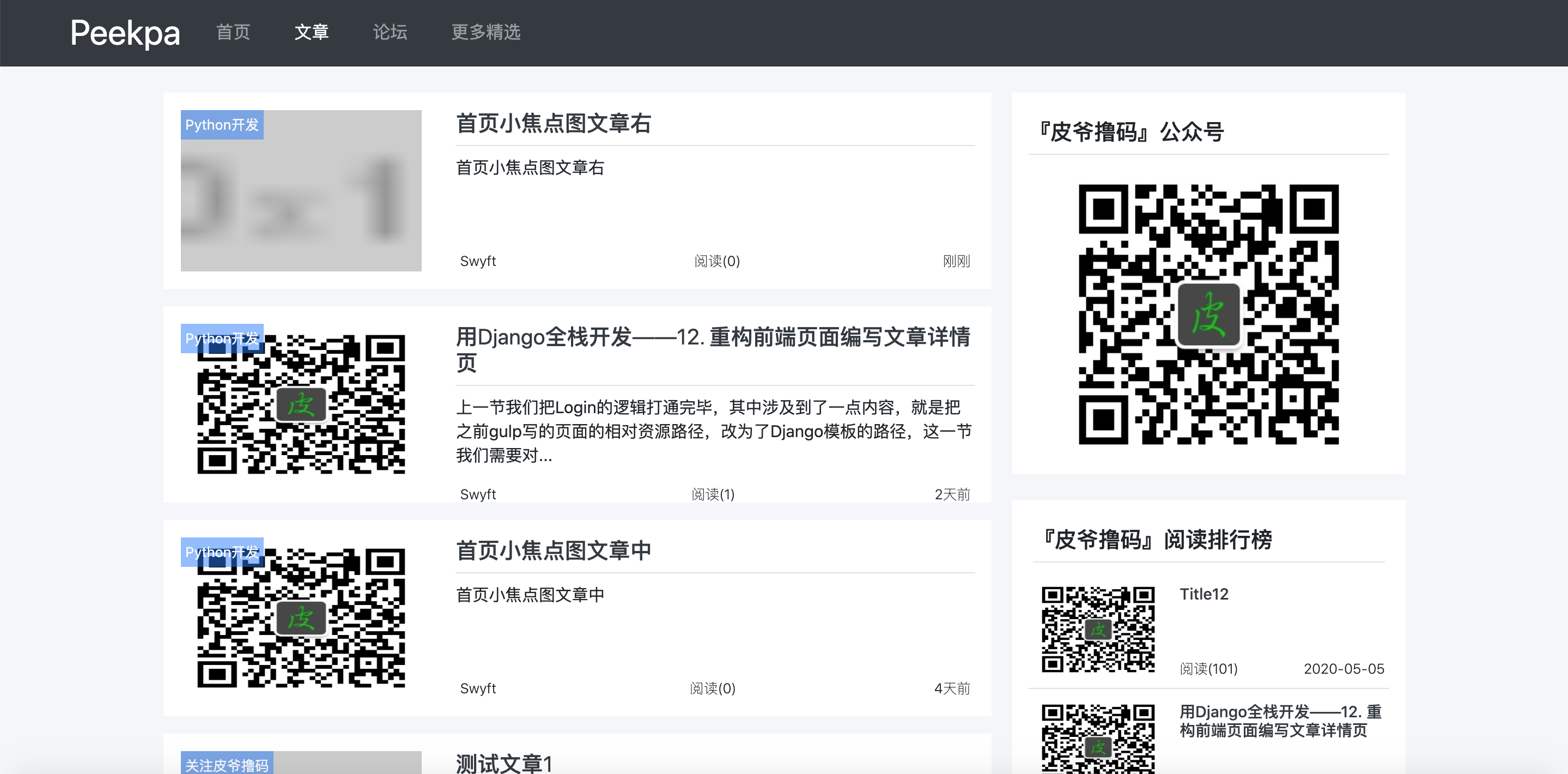
Task: Click the 2020-05-05 date
Action: (x=1344, y=669)
